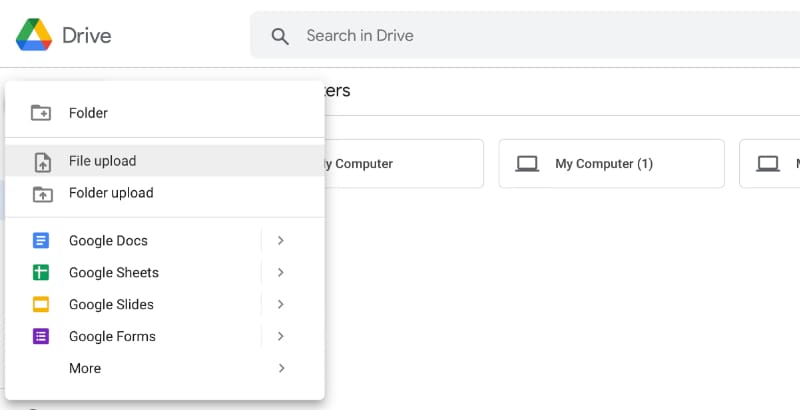Click the Folder upload icon
The height and width of the screenshot is (410, 800).
(42, 194)
